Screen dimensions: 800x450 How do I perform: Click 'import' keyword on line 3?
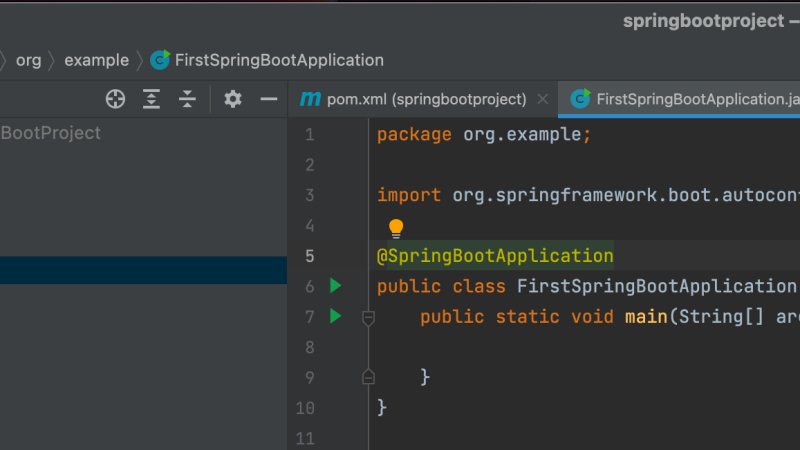[x=409, y=195]
